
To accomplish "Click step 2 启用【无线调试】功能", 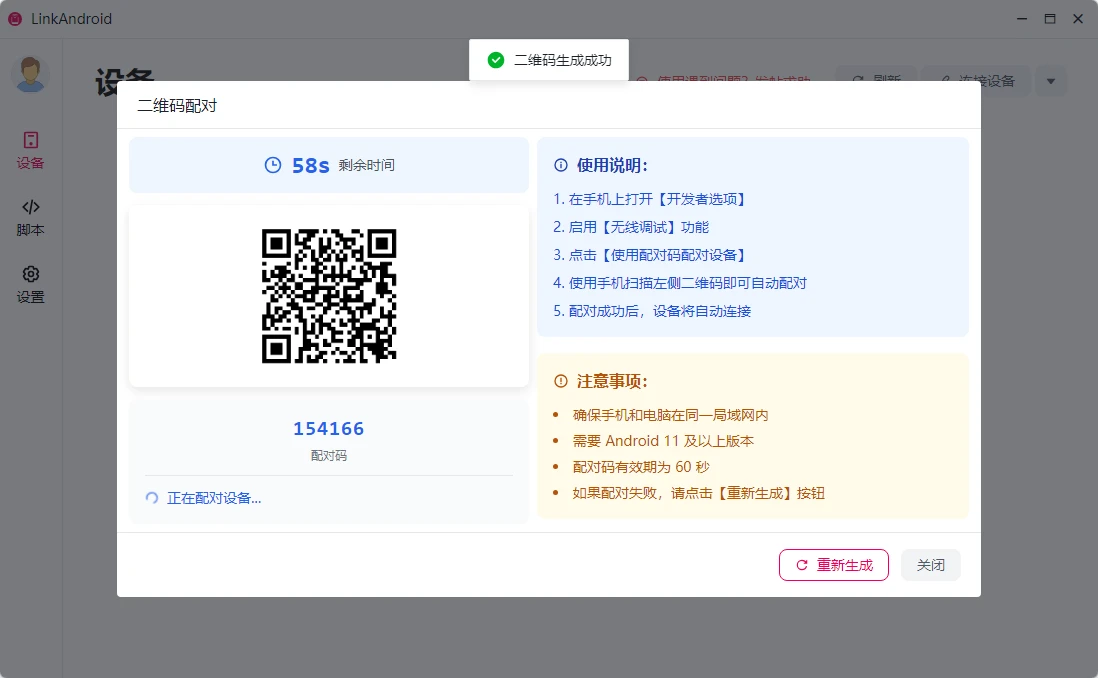I will 631,227.
